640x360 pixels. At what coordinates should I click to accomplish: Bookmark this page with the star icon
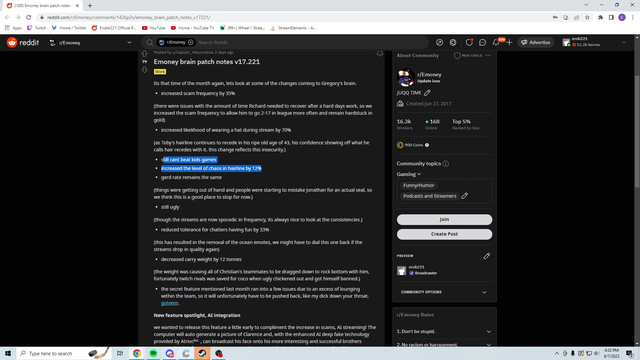point(587,17)
